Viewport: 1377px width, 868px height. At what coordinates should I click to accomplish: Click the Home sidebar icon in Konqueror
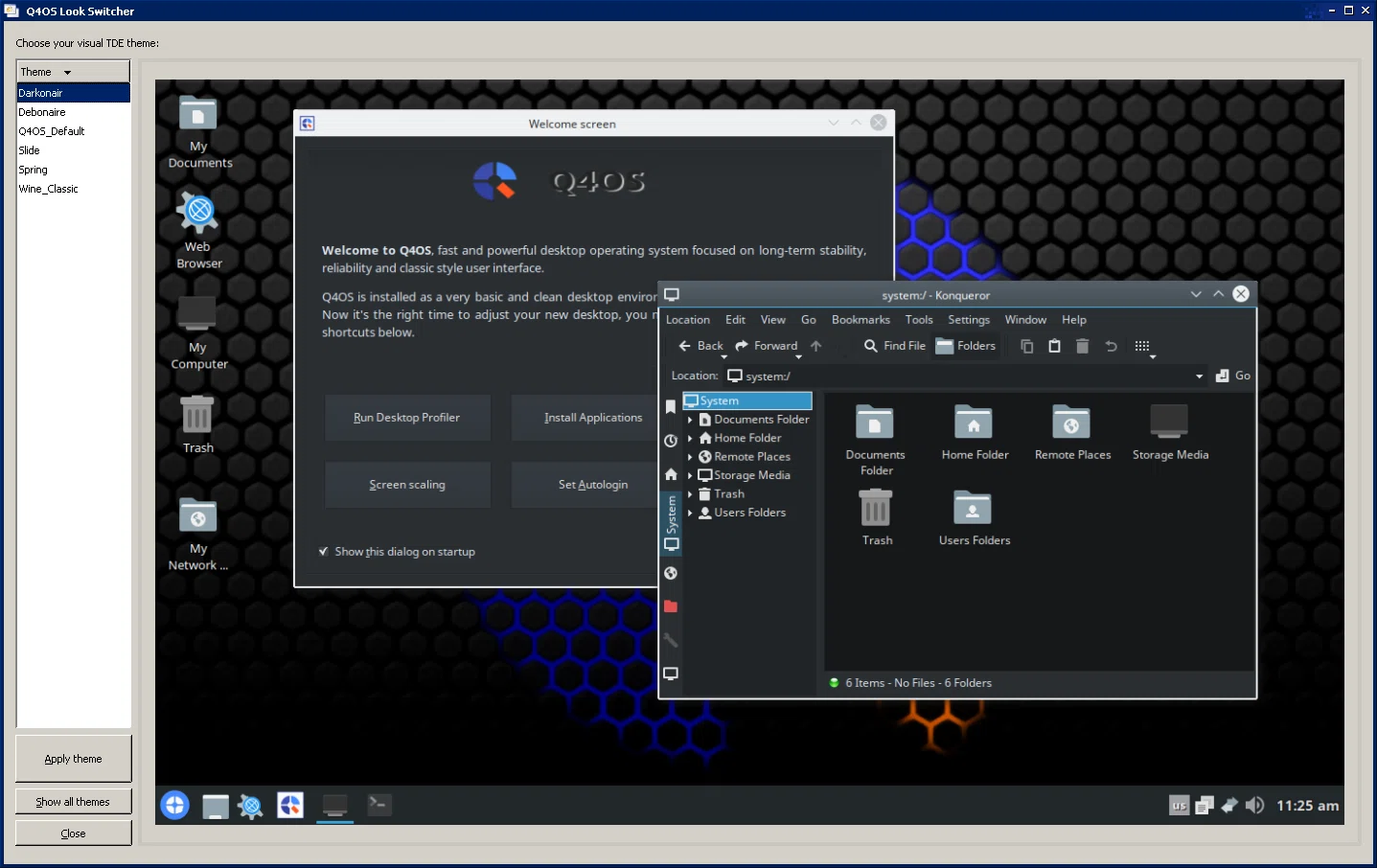(x=671, y=474)
